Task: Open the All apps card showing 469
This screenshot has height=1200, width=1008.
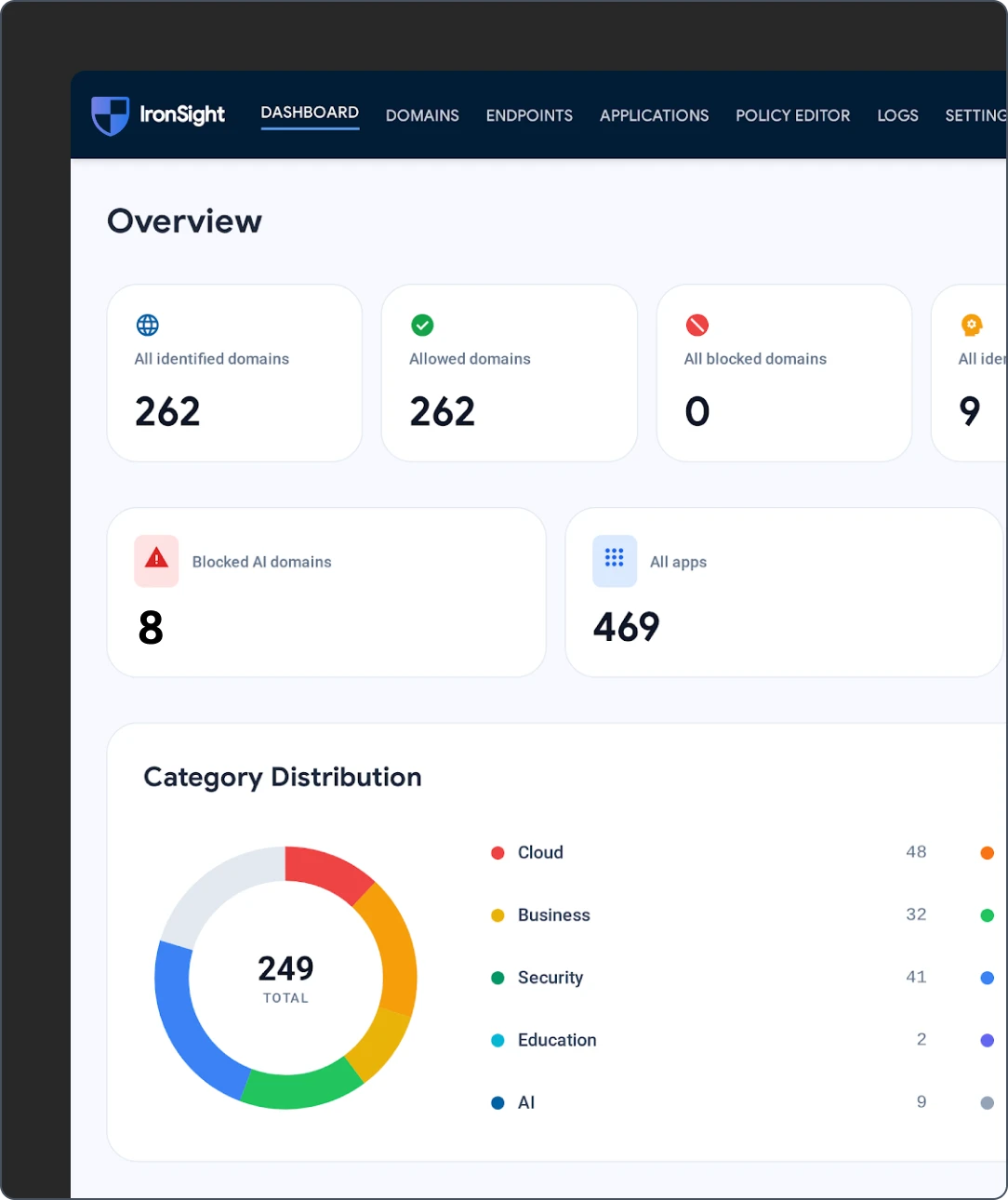Action: pos(783,593)
